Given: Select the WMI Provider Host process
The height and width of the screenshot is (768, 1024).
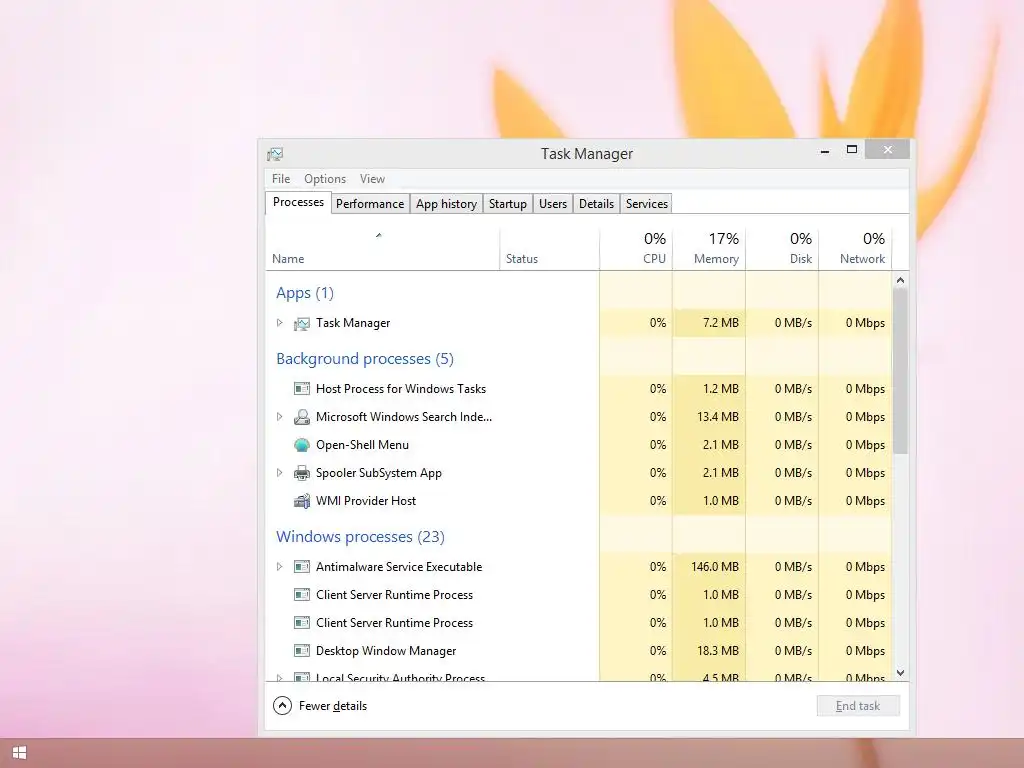Looking at the screenshot, I should (579, 501).
